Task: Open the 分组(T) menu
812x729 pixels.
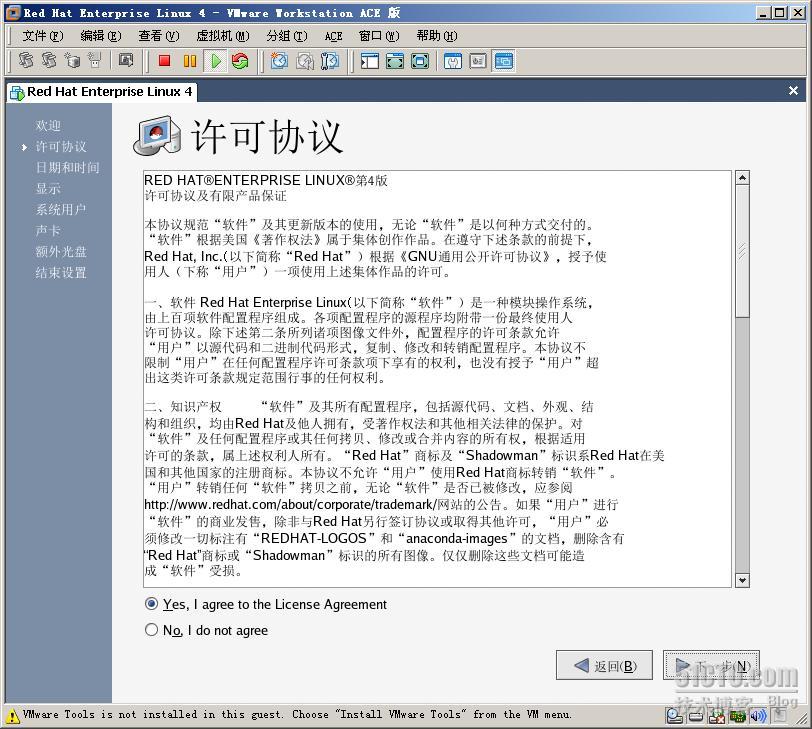Action: click(x=286, y=36)
